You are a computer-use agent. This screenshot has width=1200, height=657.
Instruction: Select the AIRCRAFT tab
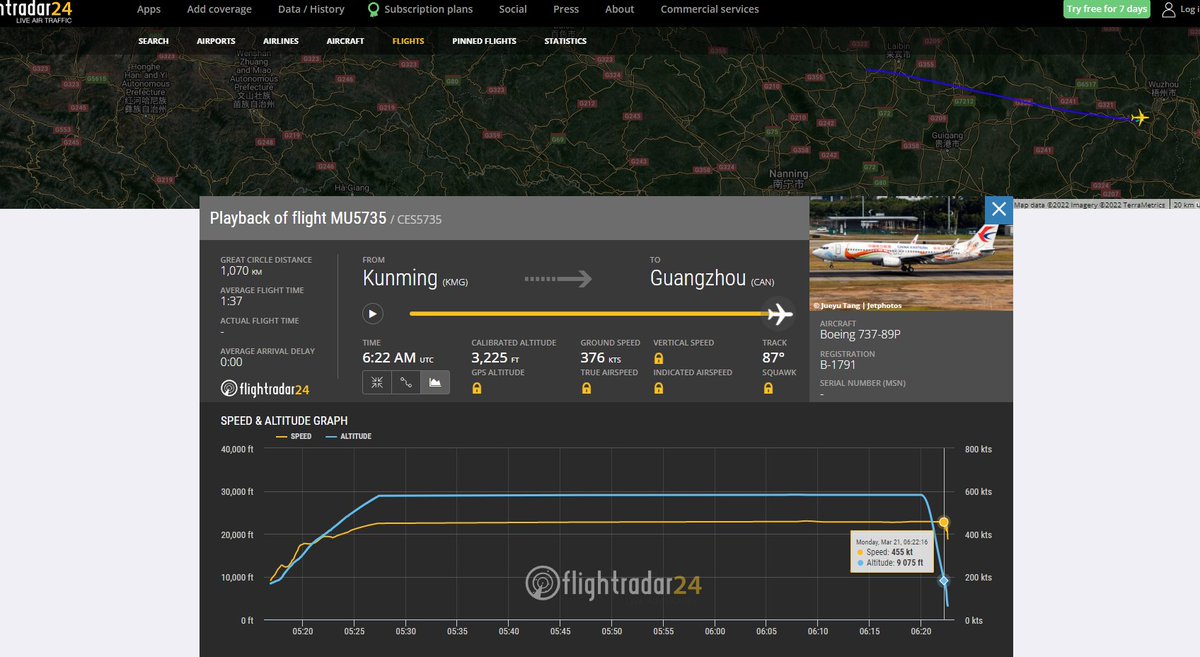[345, 41]
